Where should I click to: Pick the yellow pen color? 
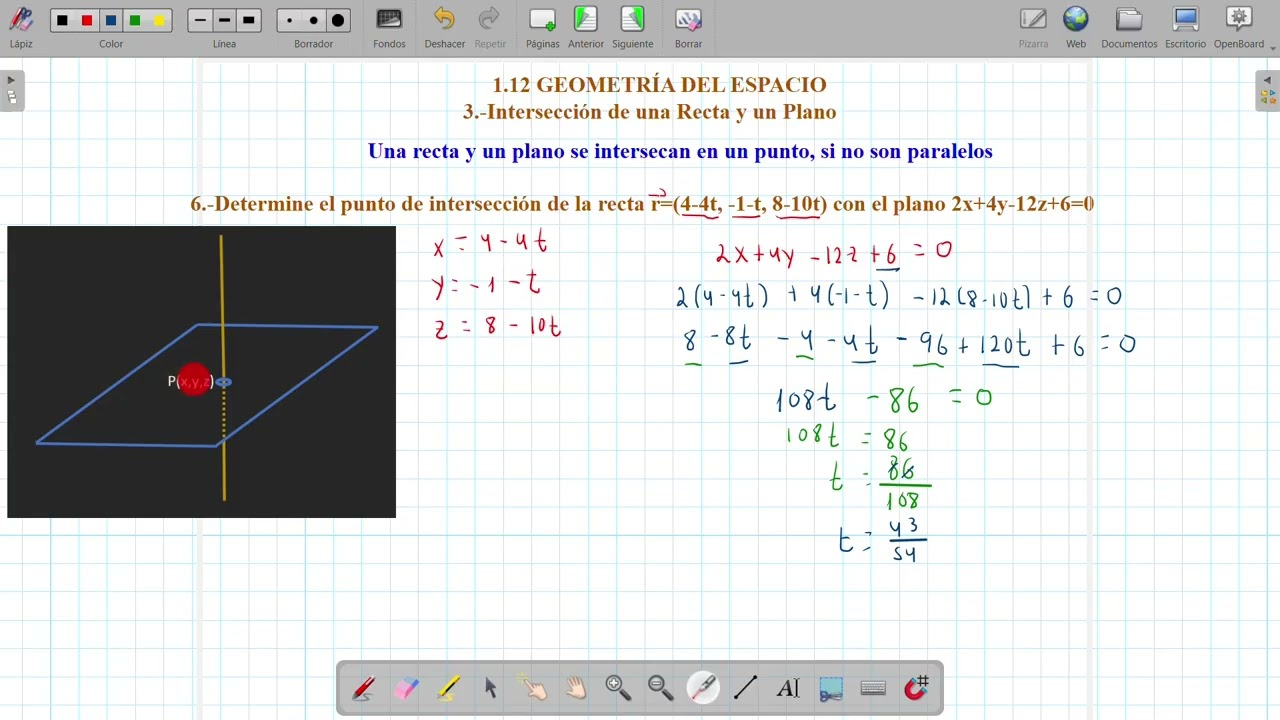[x=159, y=20]
